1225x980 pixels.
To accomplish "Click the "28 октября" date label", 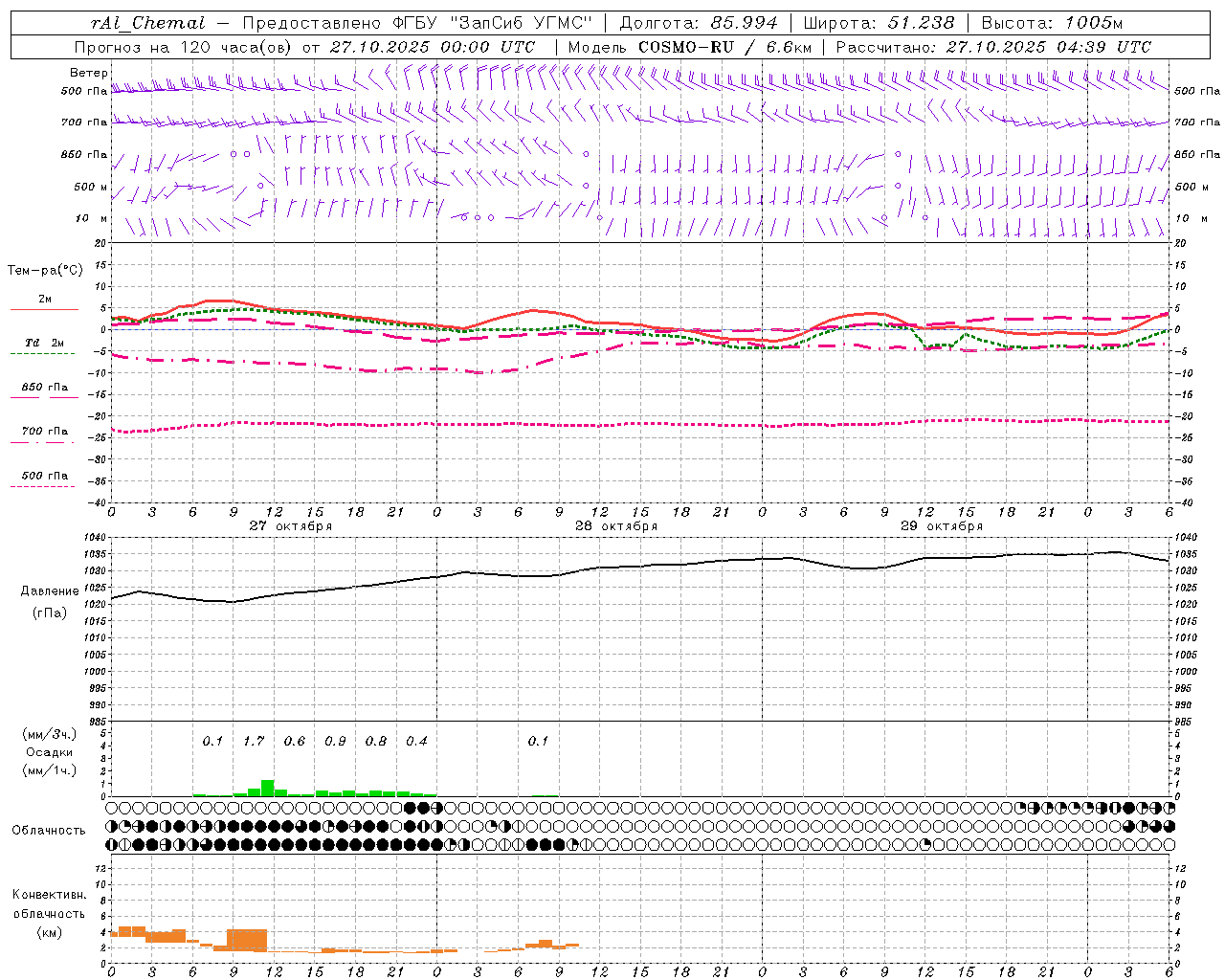I will (x=616, y=526).
